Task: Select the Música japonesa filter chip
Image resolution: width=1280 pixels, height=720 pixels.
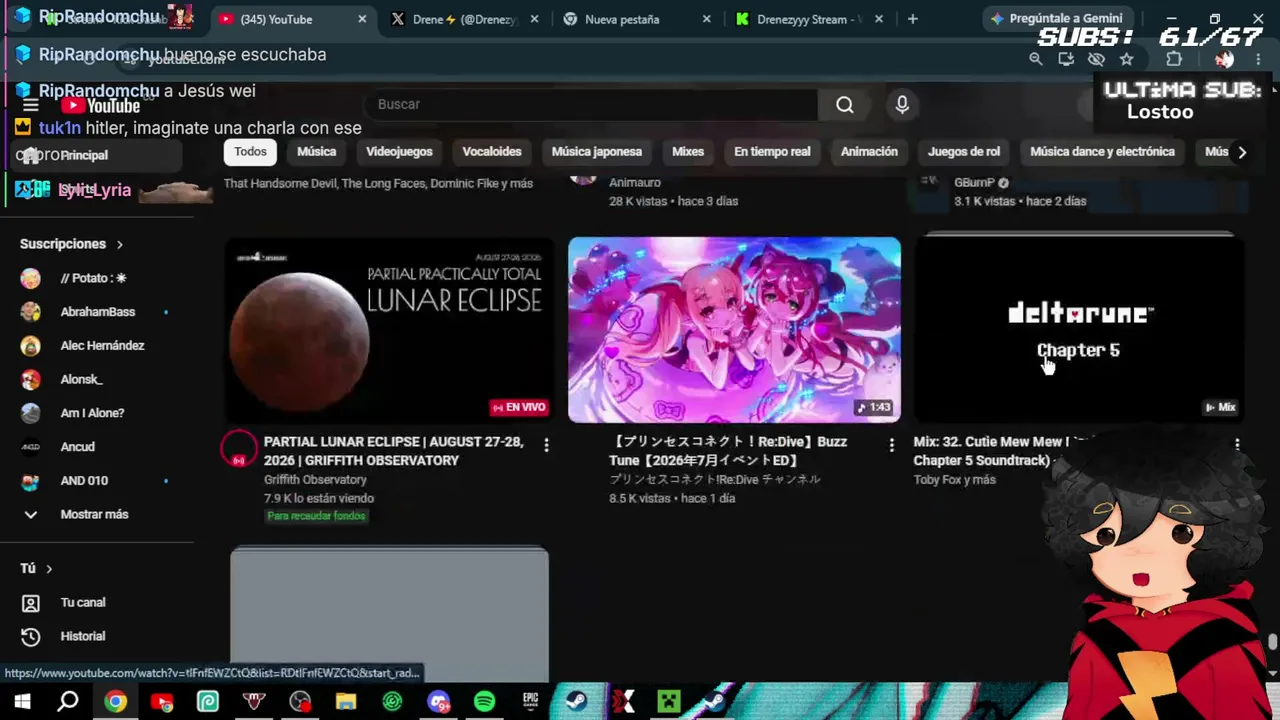Action: coord(597,152)
